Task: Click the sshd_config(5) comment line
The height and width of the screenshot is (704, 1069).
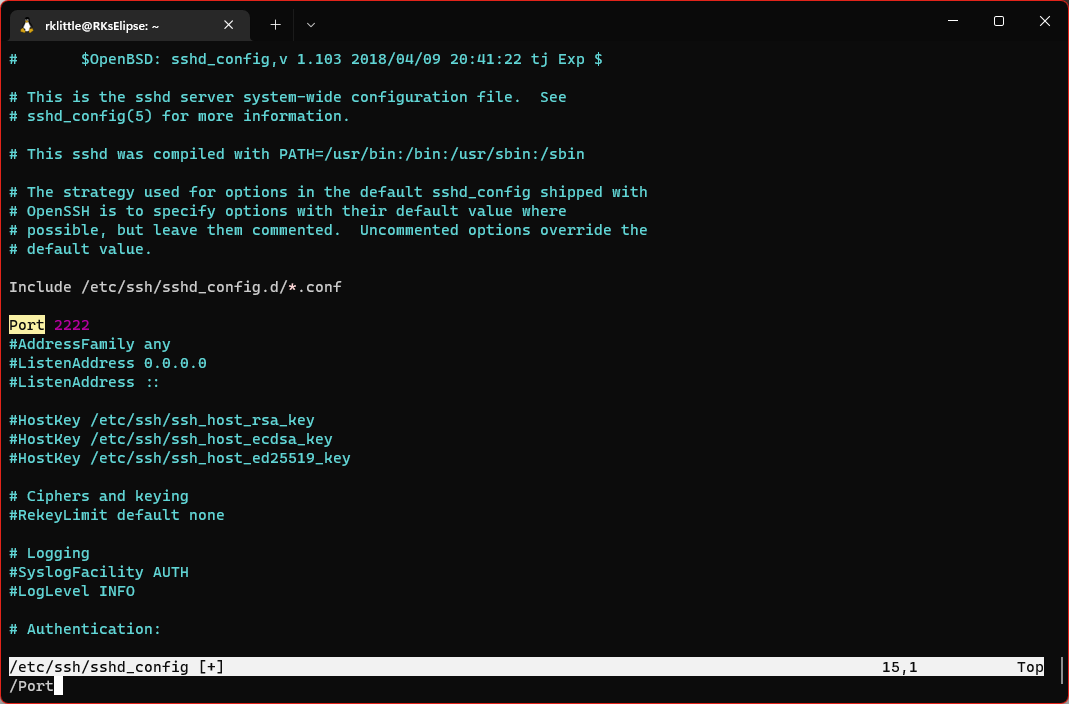Action: tap(179, 116)
